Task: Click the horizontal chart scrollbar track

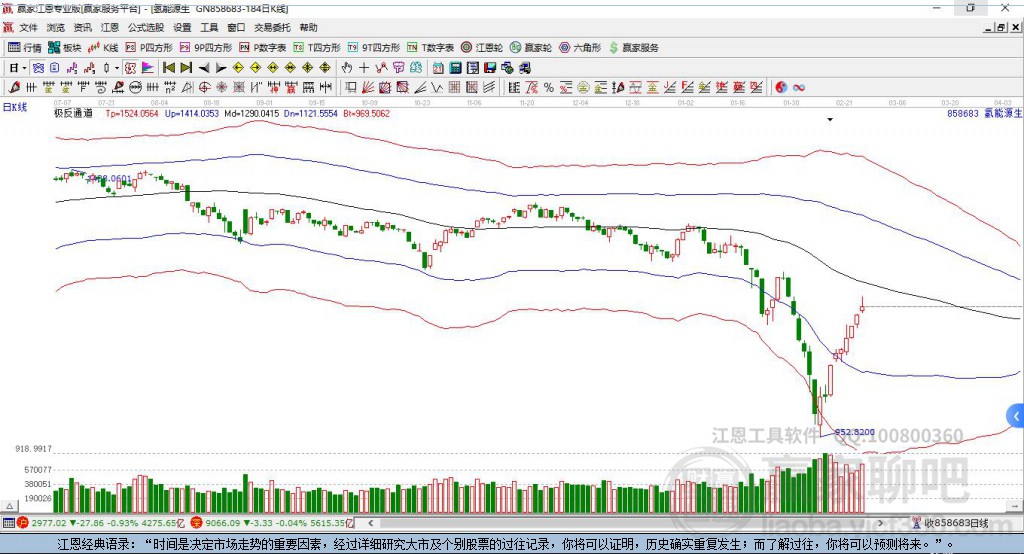Action: coord(627,523)
